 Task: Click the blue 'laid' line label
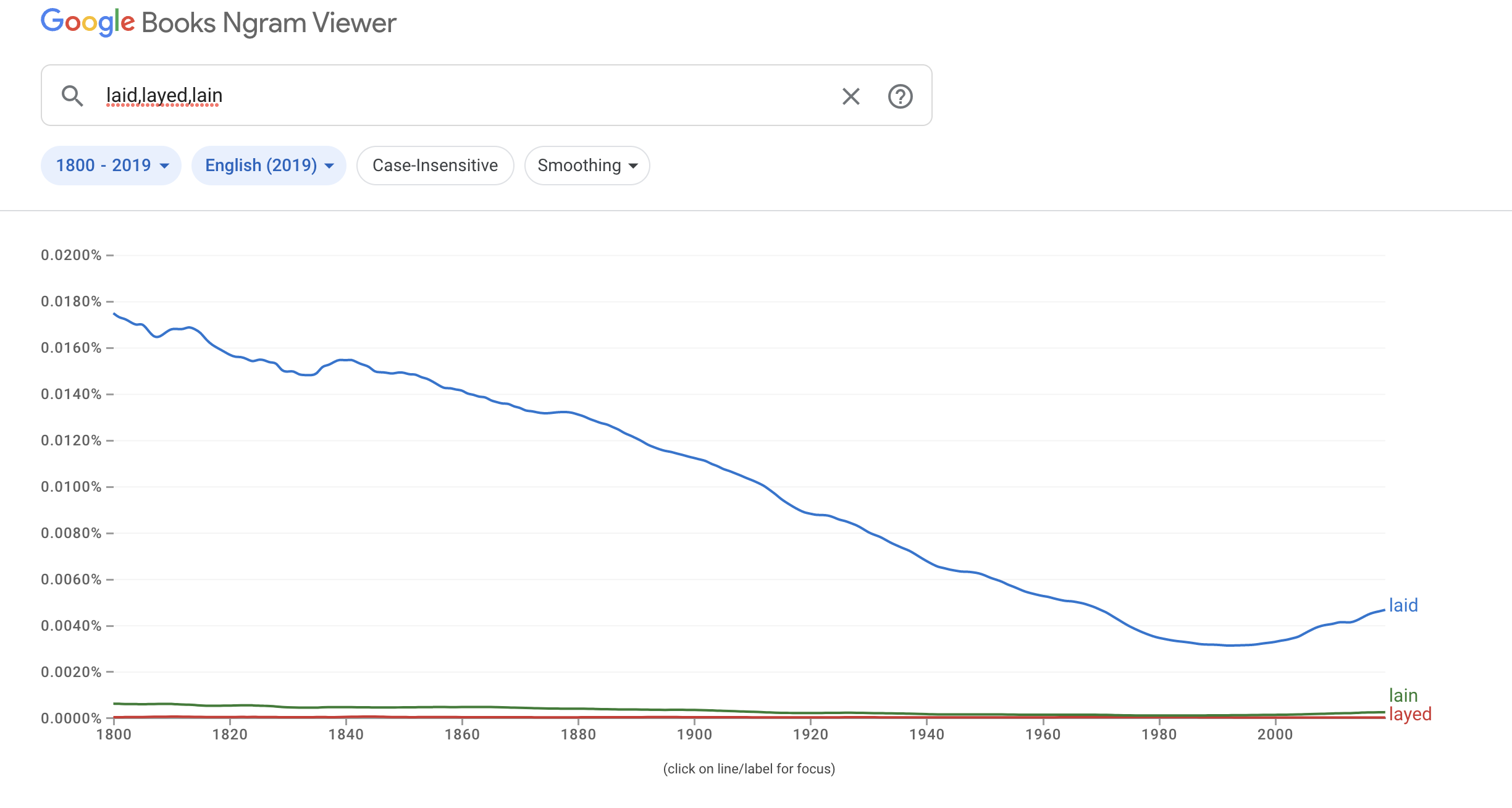(x=1403, y=605)
